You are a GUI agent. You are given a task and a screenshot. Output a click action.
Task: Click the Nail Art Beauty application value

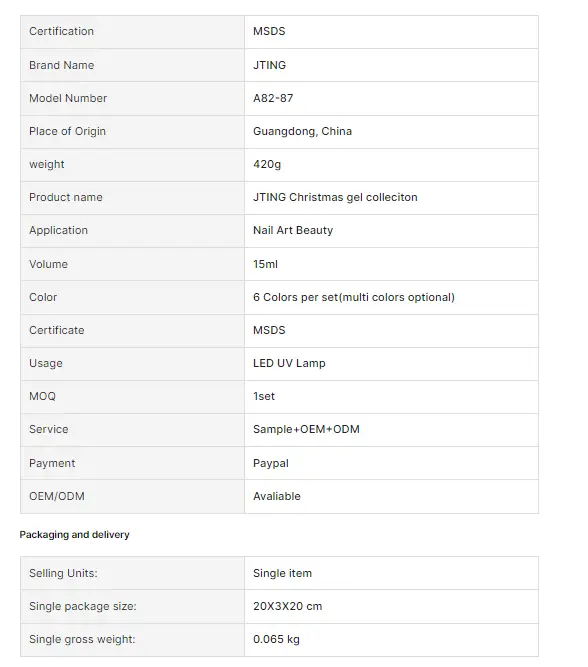(x=293, y=230)
